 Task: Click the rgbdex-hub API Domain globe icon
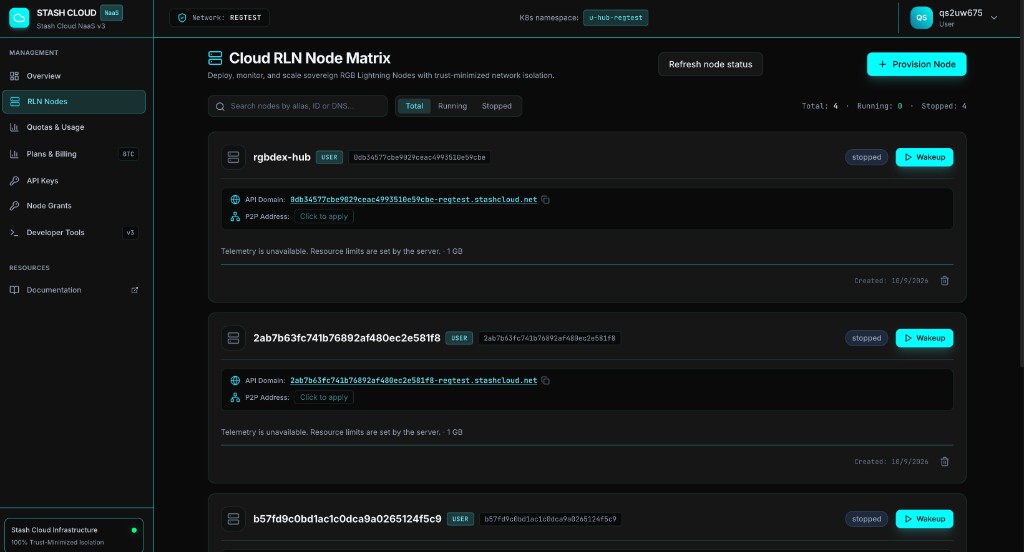[235, 200]
